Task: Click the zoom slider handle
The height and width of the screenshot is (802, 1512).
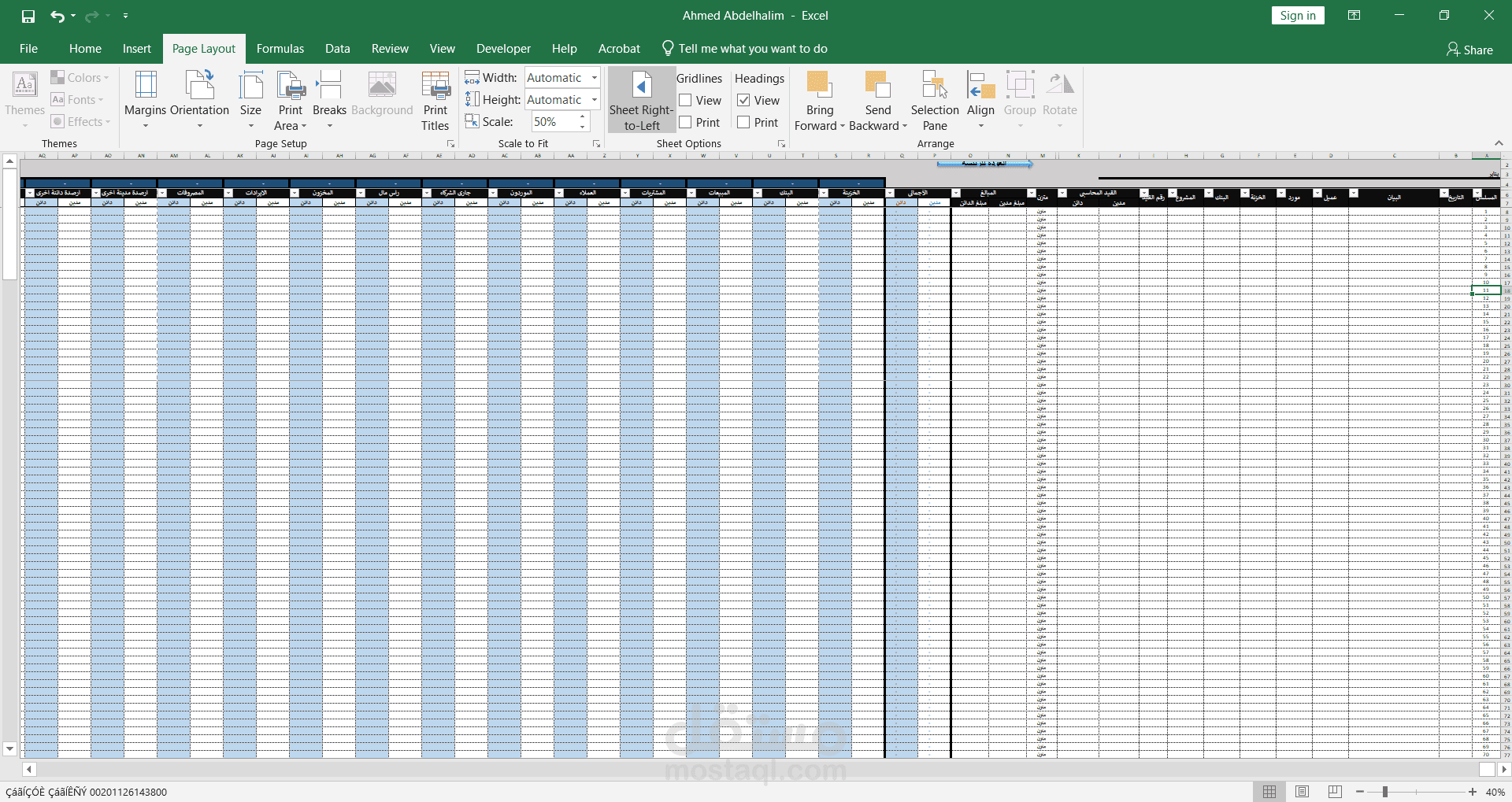Action: coord(1385,792)
